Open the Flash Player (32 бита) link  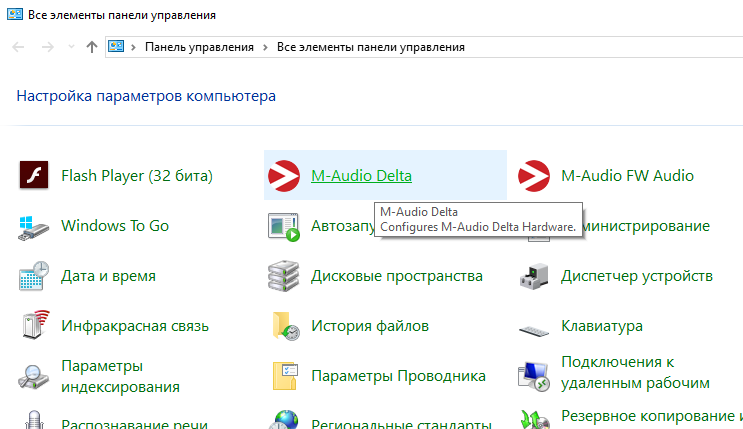tap(137, 176)
